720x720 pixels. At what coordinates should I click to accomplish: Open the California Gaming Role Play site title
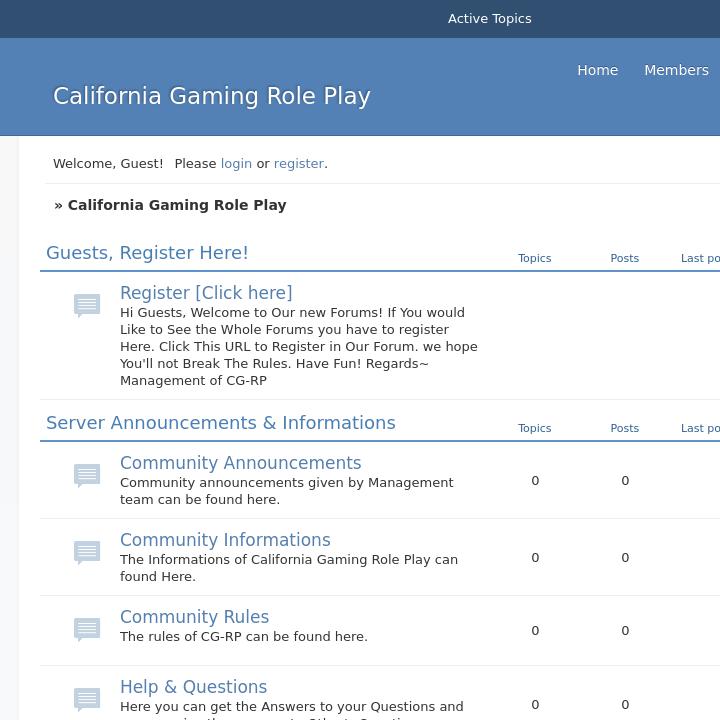point(211,96)
